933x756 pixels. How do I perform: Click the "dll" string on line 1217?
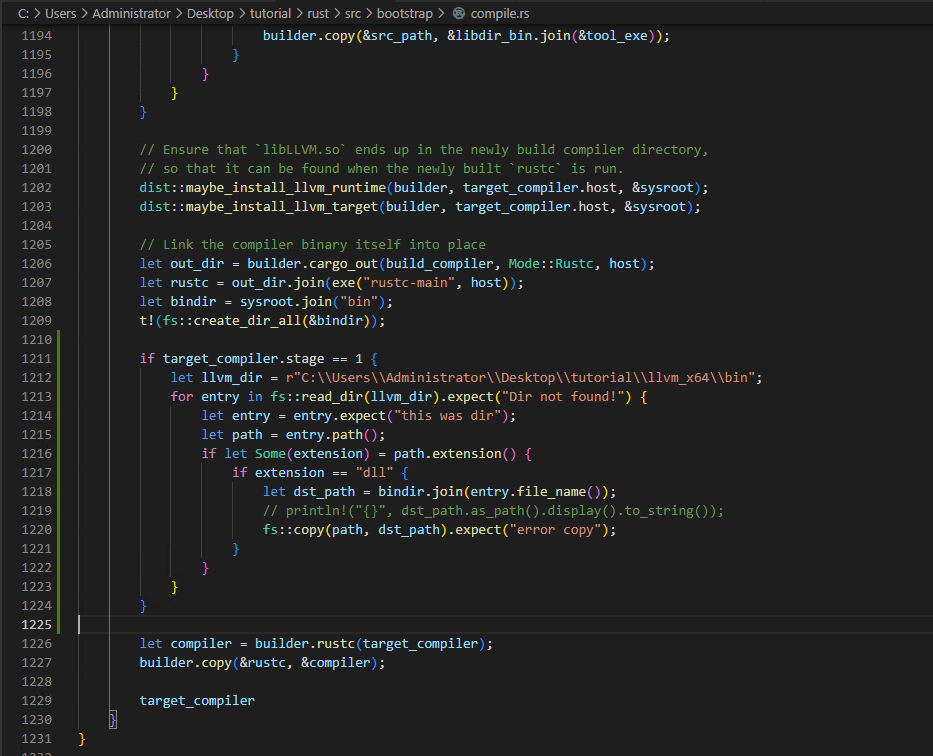coord(372,472)
